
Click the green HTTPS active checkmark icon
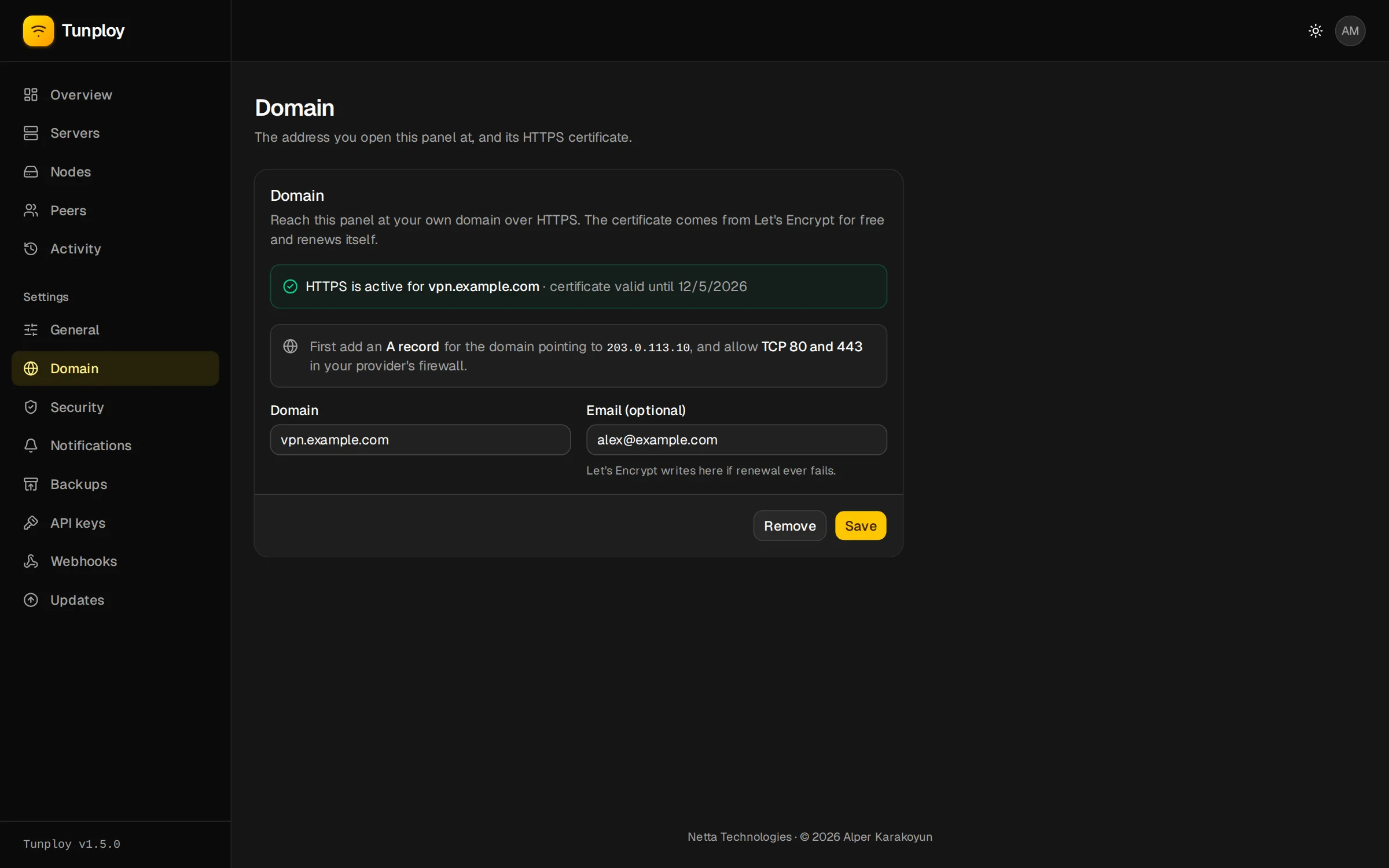pyautogui.click(x=290, y=286)
